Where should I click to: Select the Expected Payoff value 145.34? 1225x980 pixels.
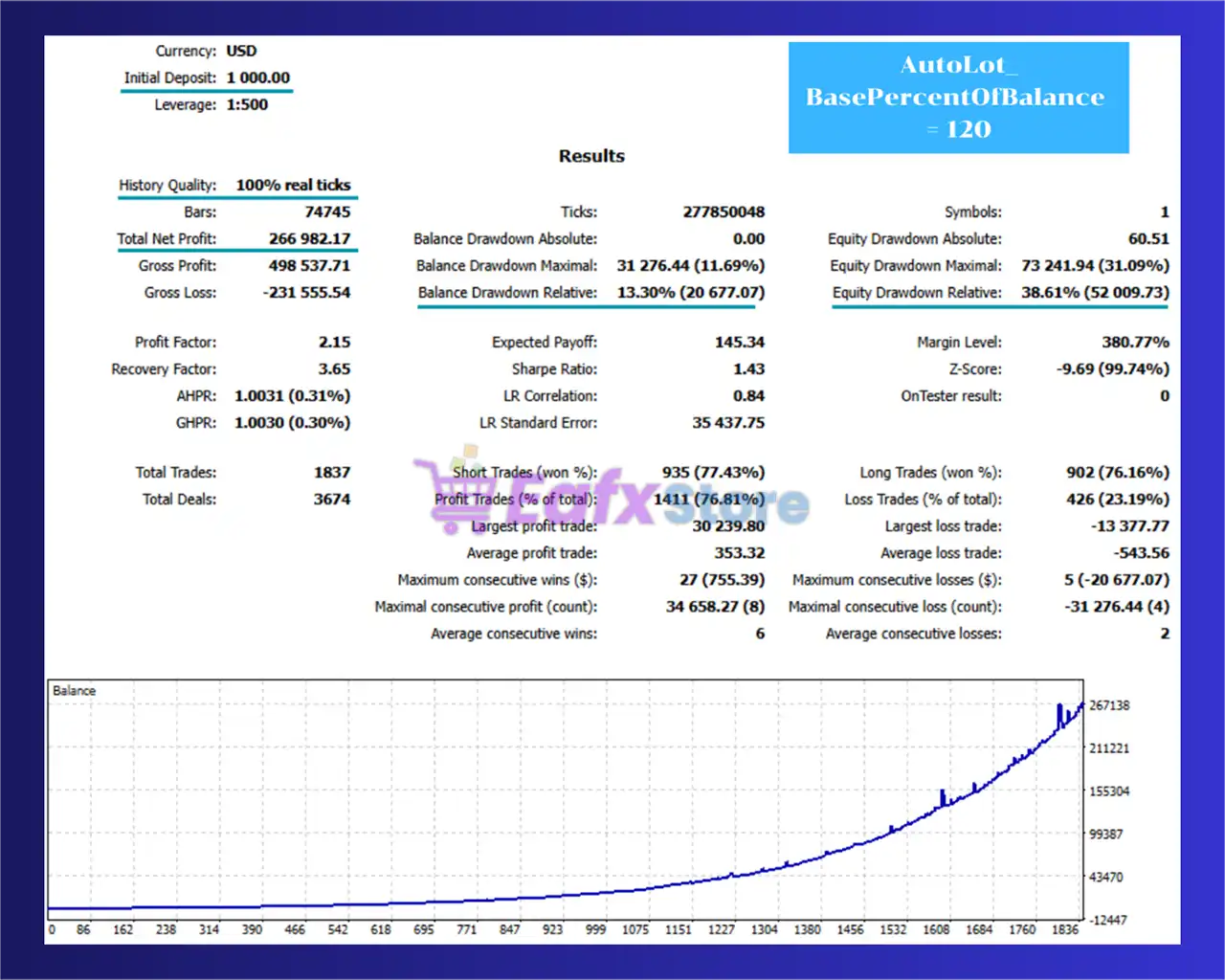(740, 342)
